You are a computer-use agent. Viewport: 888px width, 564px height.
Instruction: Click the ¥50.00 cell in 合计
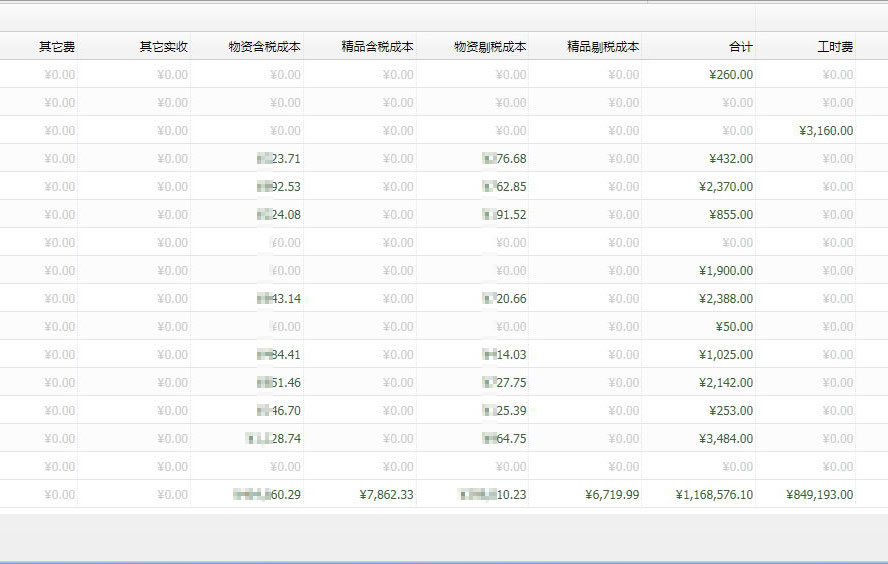734,326
